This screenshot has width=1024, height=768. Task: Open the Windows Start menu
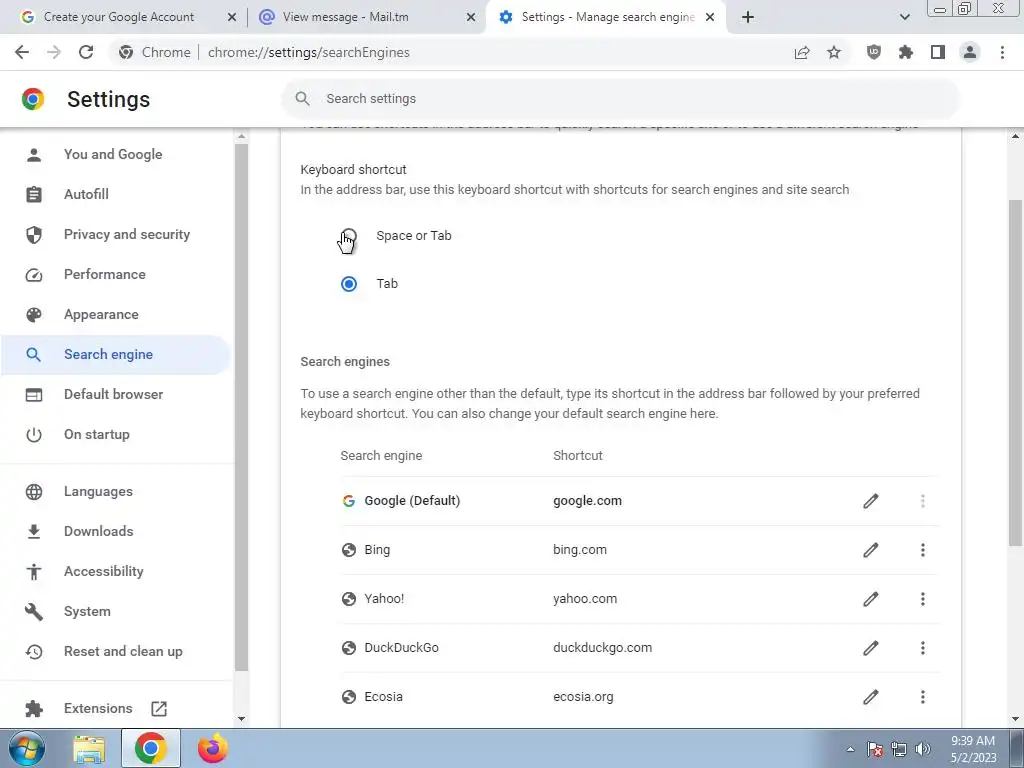coord(27,748)
